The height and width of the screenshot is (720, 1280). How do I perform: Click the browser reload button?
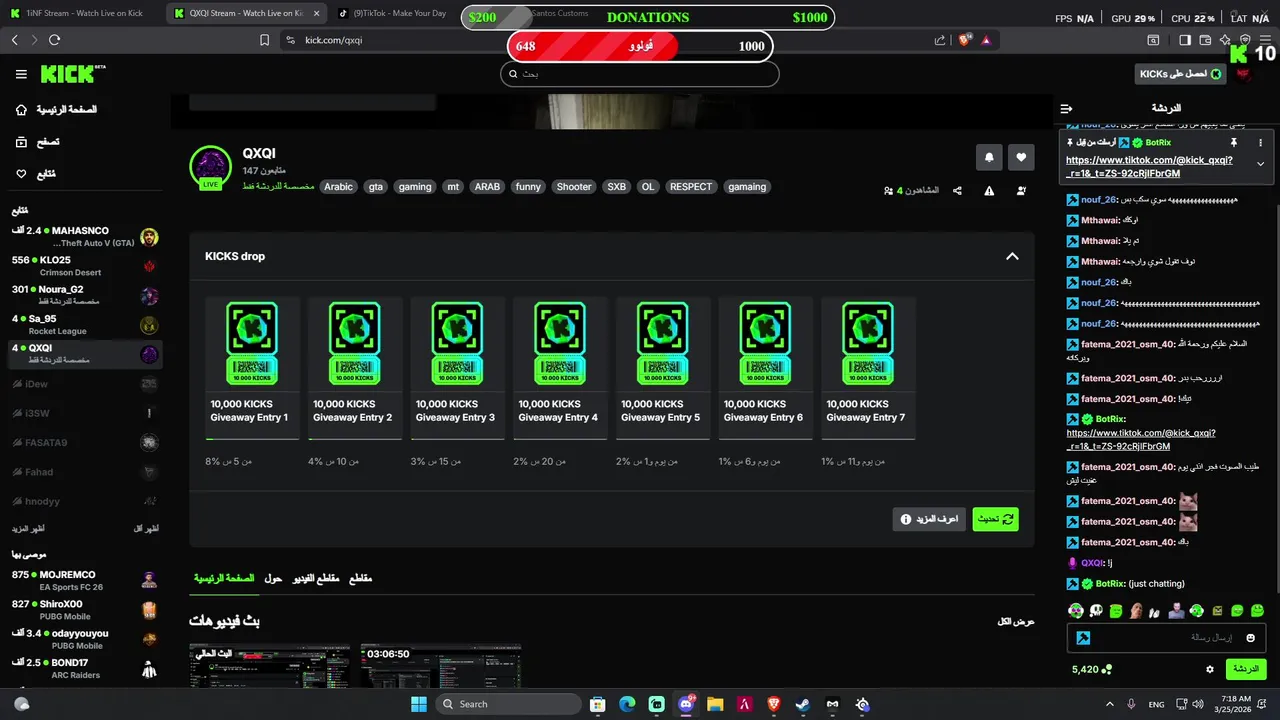point(54,40)
